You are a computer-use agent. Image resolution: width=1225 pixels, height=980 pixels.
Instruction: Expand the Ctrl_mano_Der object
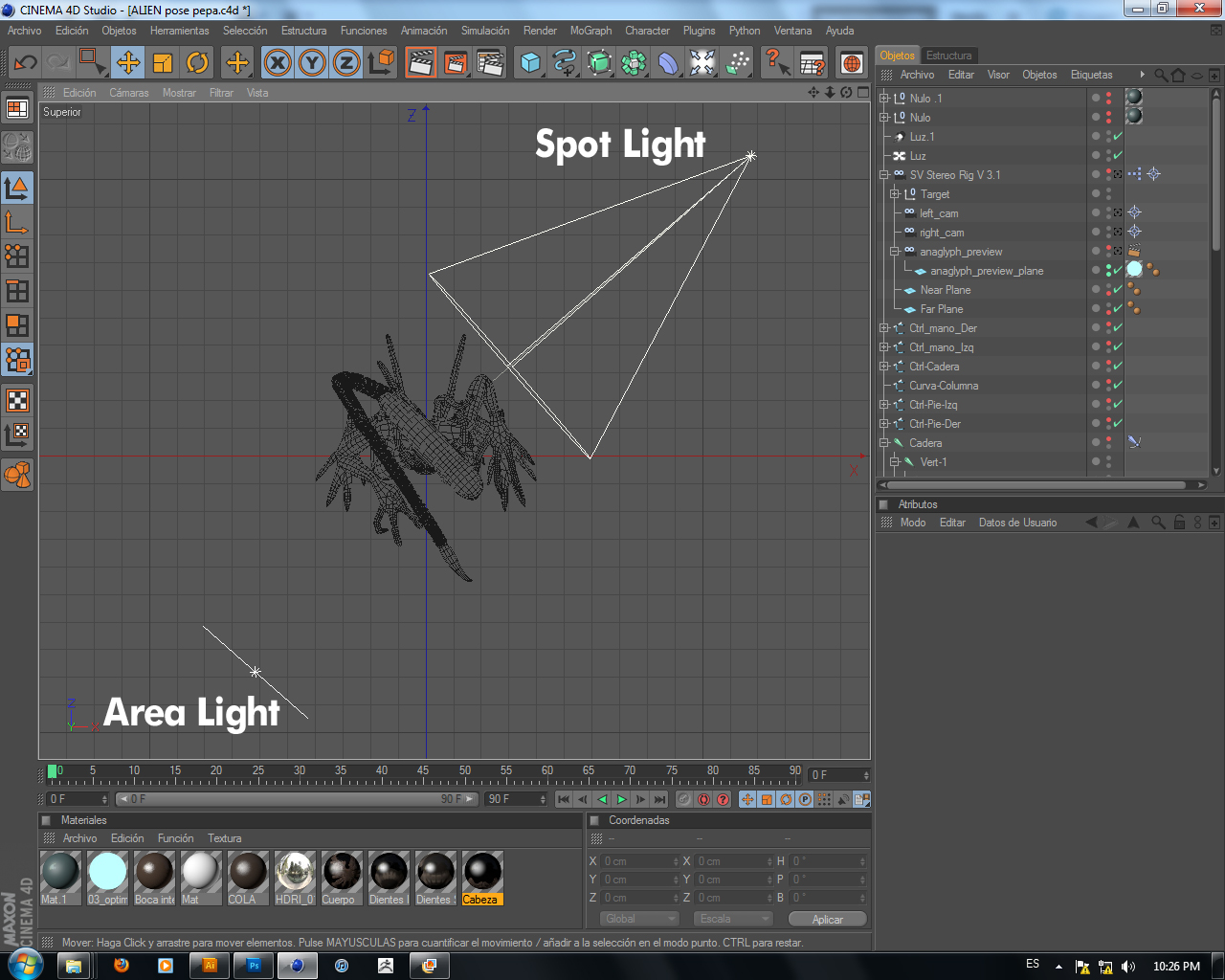884,327
